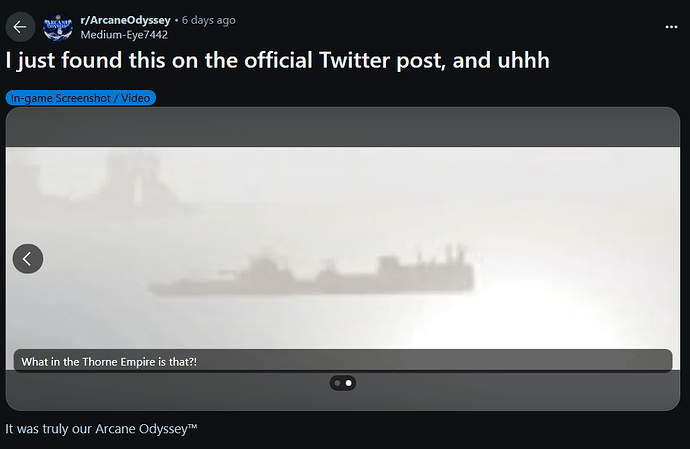690x449 pixels.
Task: Open the post's three-dot overflow menu
Action: click(671, 27)
